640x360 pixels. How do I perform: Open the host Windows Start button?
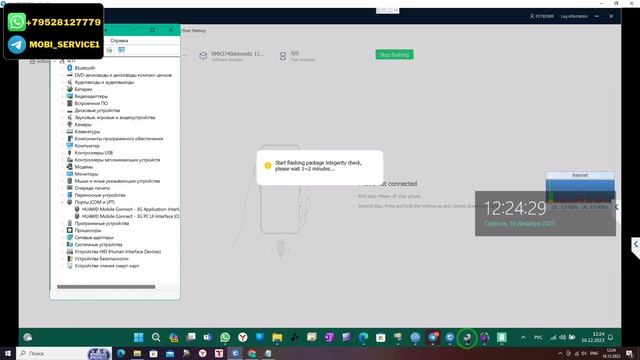pyautogui.click(x=7, y=353)
